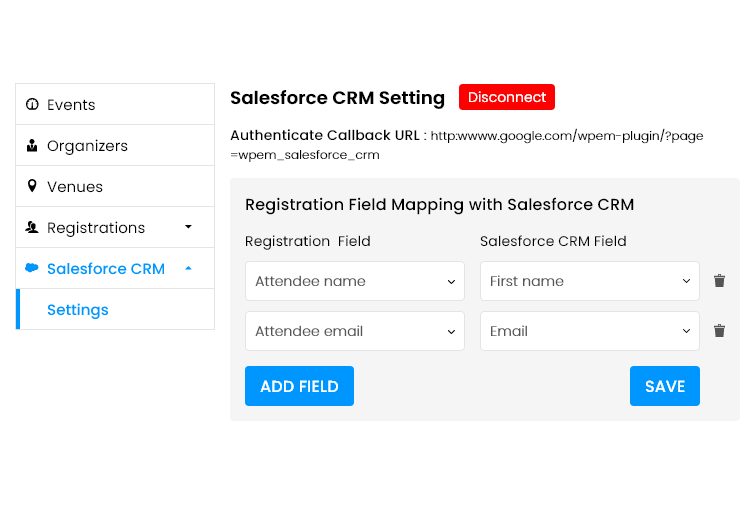Open the Events menu item
755x505 pixels.
pos(115,104)
